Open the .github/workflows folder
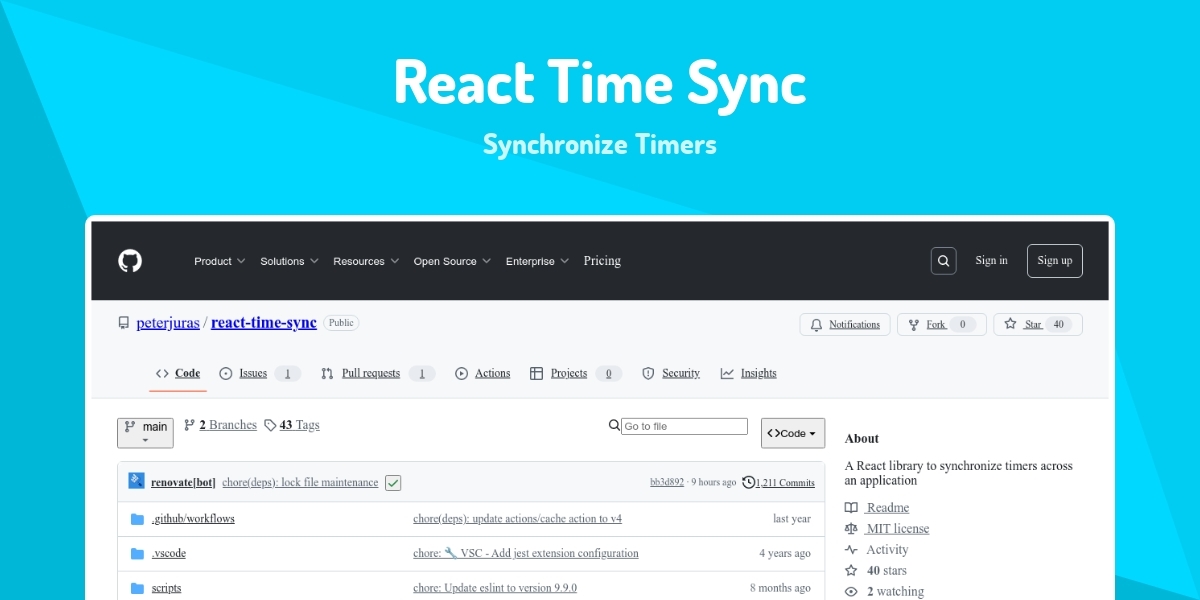 [x=193, y=519]
